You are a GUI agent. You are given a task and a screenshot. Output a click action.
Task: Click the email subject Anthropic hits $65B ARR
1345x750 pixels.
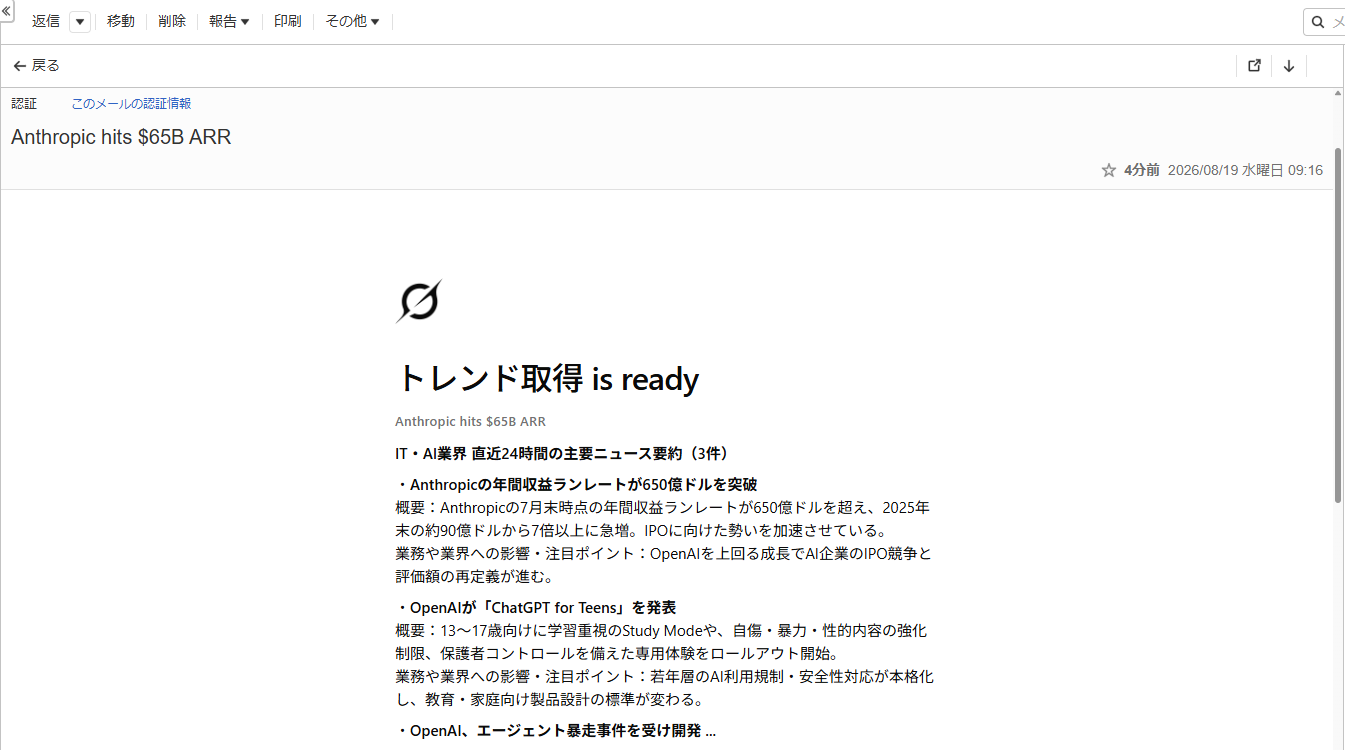tap(121, 138)
